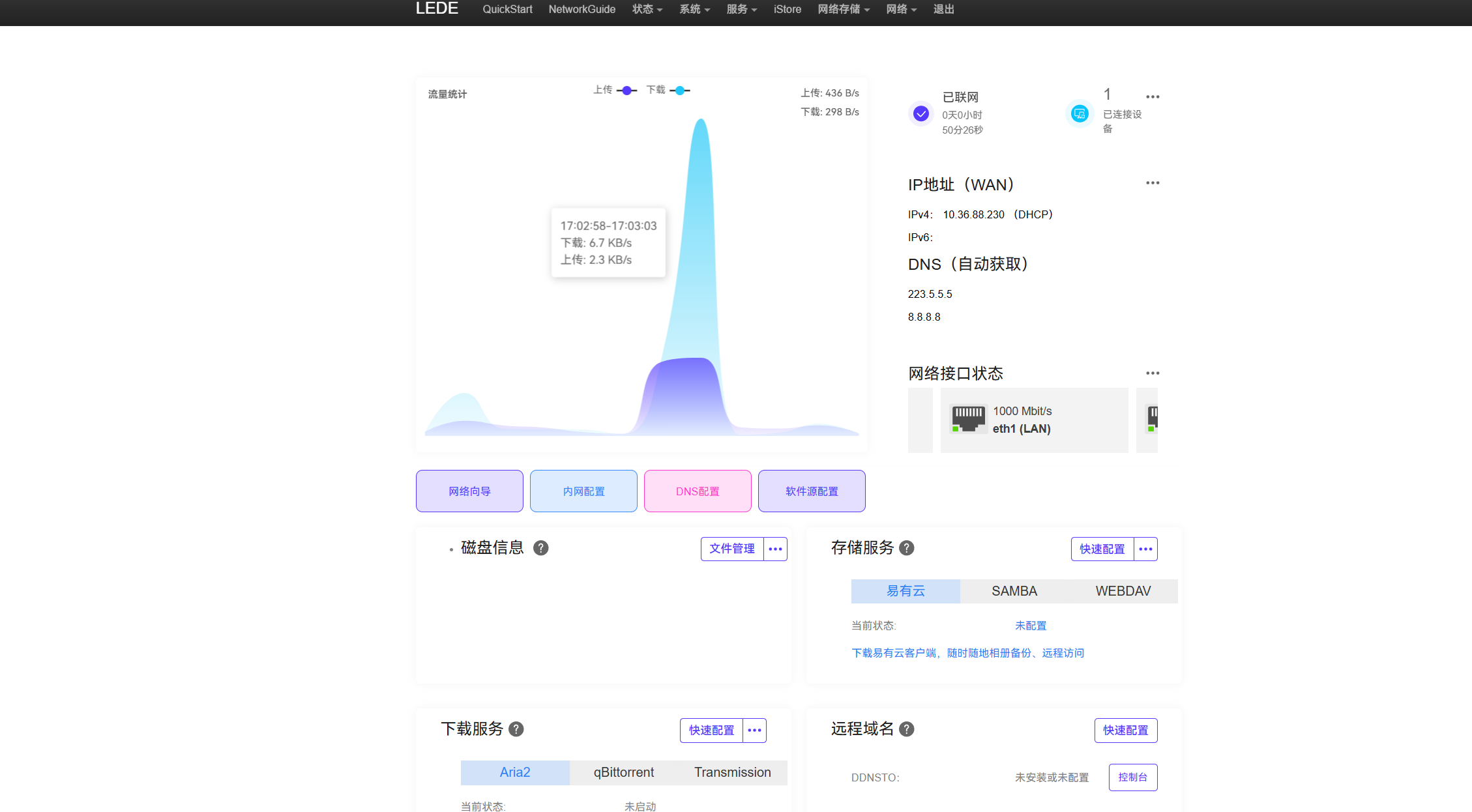Viewport: 1472px width, 812px height.
Task: Select the qBittorrent download tab
Action: 623,772
